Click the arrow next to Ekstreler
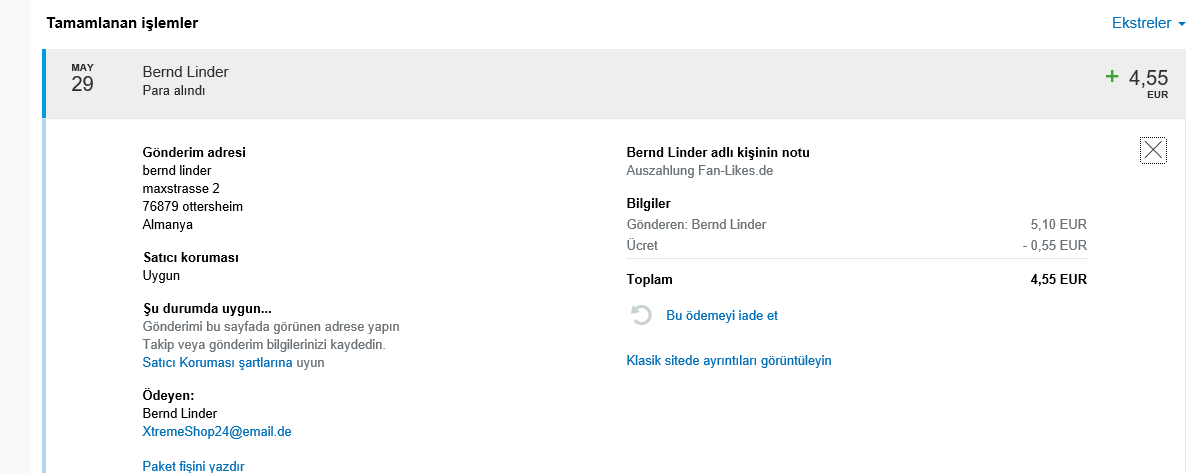1189x473 pixels. [x=1181, y=23]
